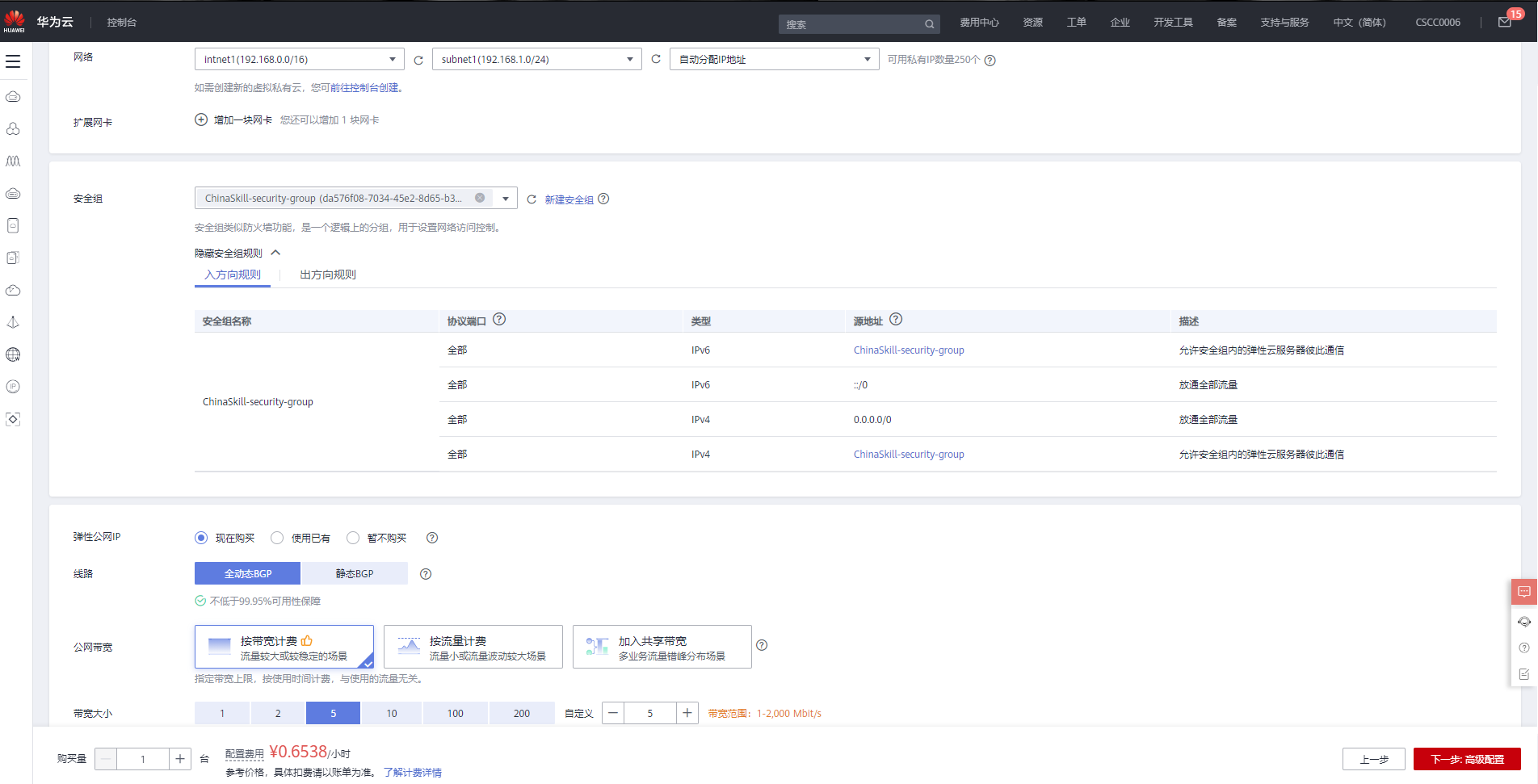
Task: Select the do not buy EIP option
Action: [353, 538]
